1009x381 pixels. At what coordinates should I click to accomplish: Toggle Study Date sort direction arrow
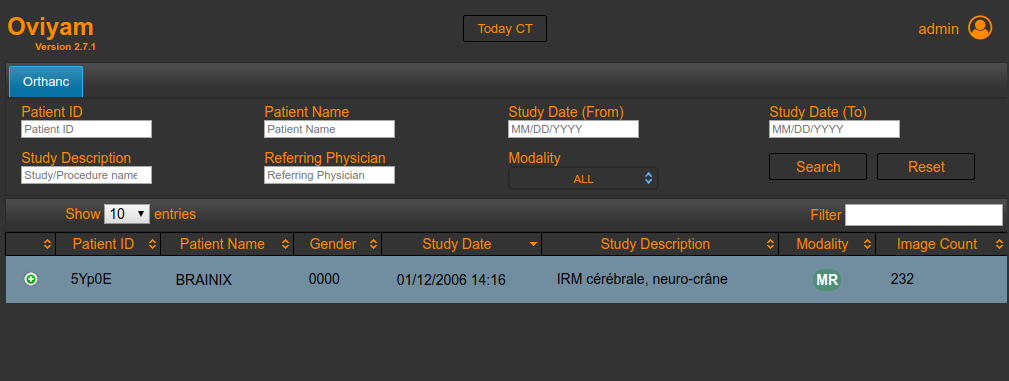(533, 245)
